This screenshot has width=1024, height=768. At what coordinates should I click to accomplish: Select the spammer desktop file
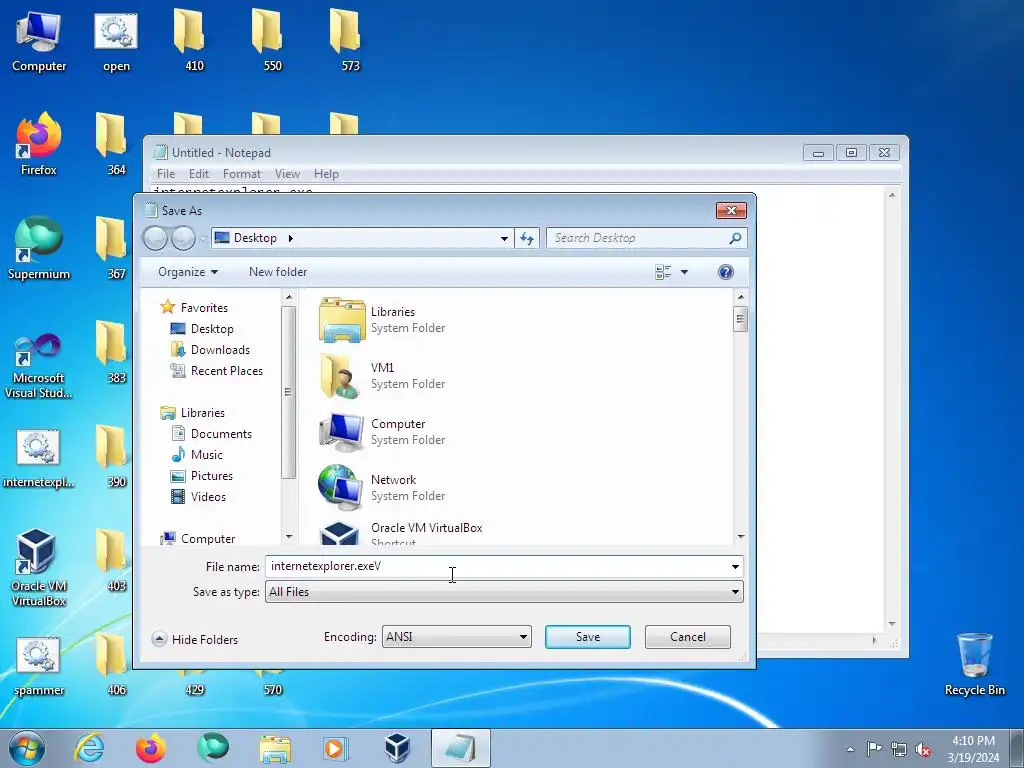[x=39, y=666]
